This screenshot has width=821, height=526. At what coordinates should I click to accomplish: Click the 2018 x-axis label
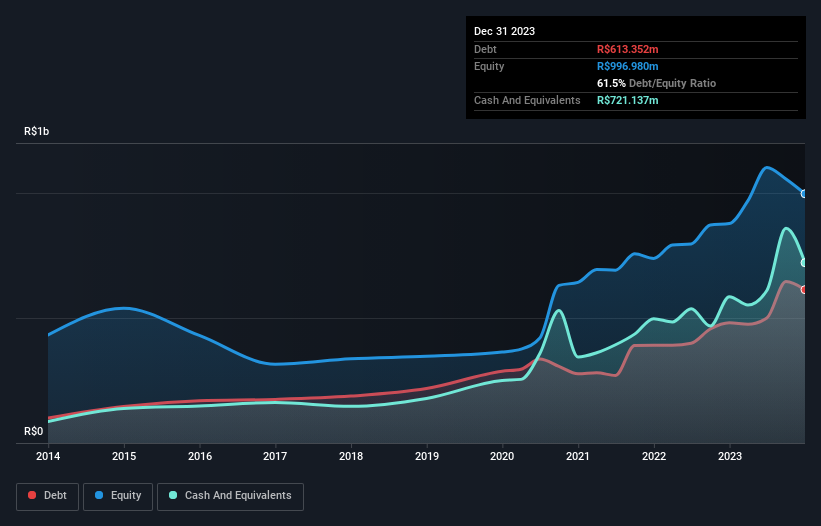coord(351,456)
